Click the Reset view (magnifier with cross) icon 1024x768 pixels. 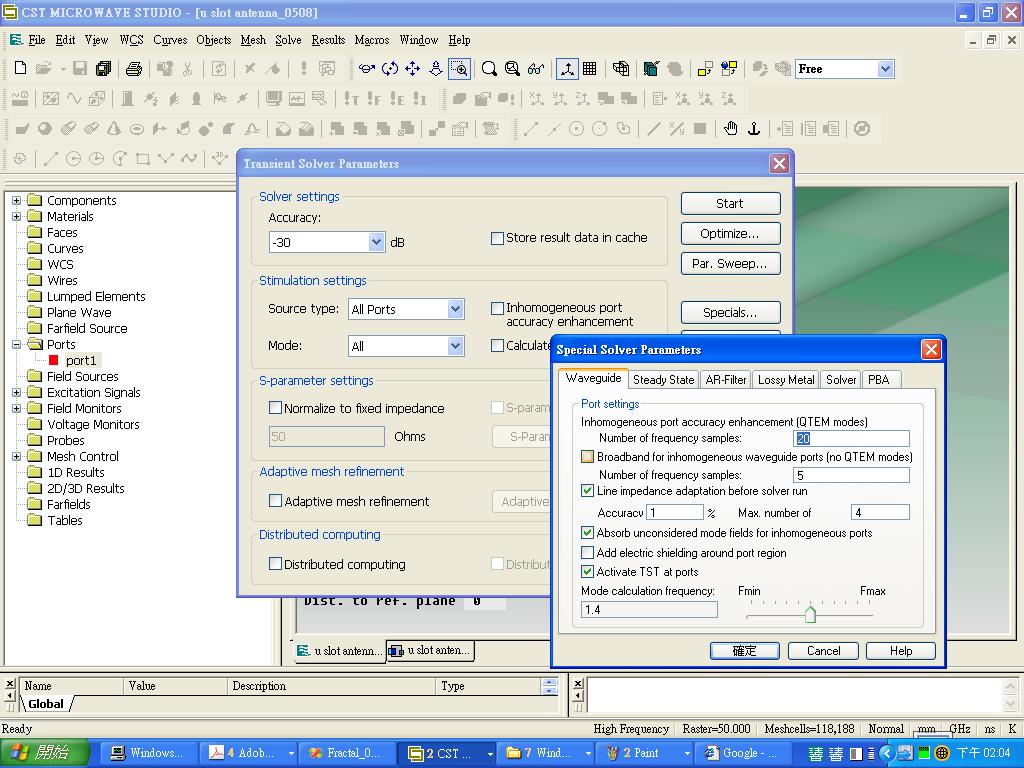point(513,69)
